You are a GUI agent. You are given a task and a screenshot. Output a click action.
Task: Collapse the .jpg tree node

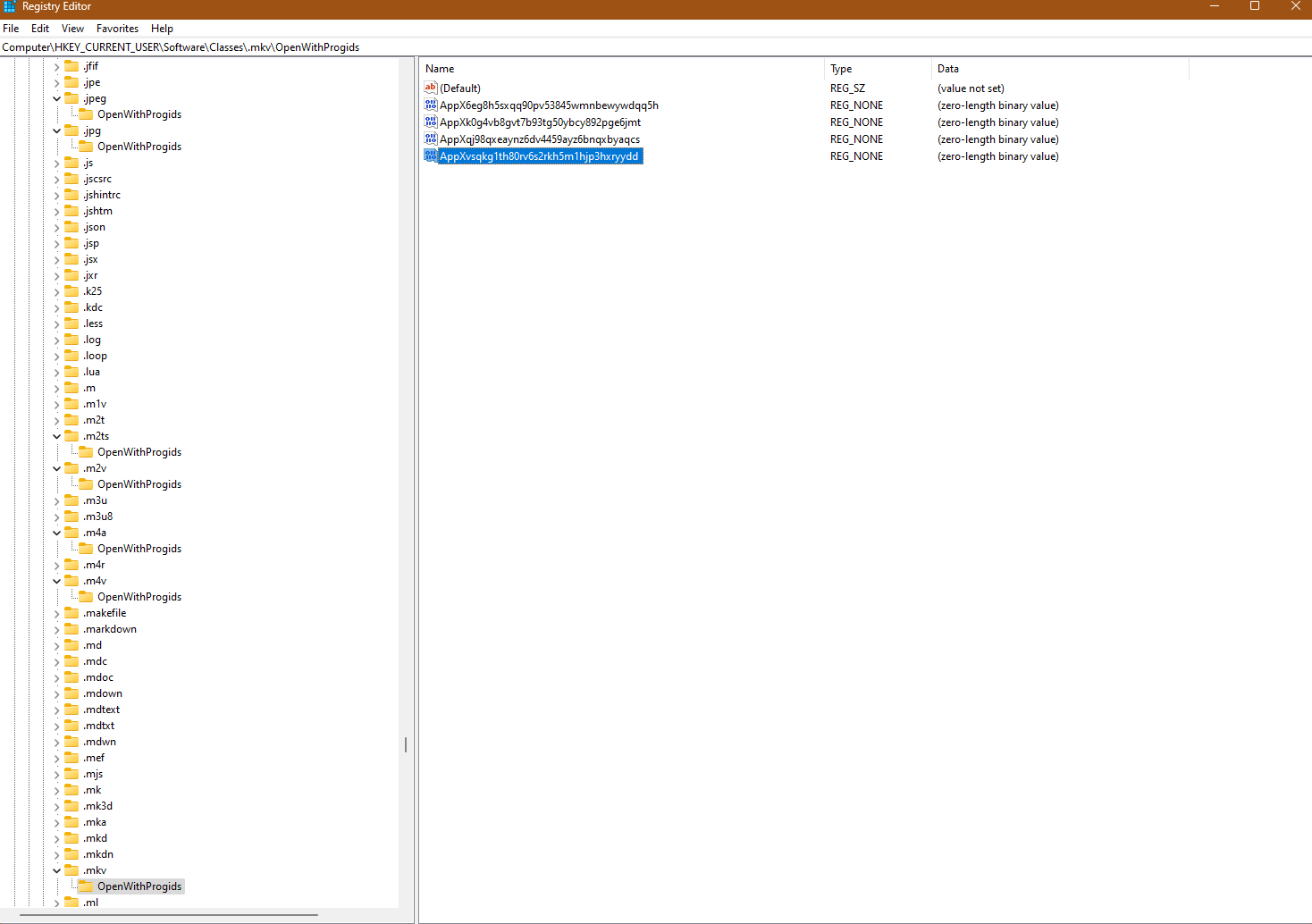point(57,130)
